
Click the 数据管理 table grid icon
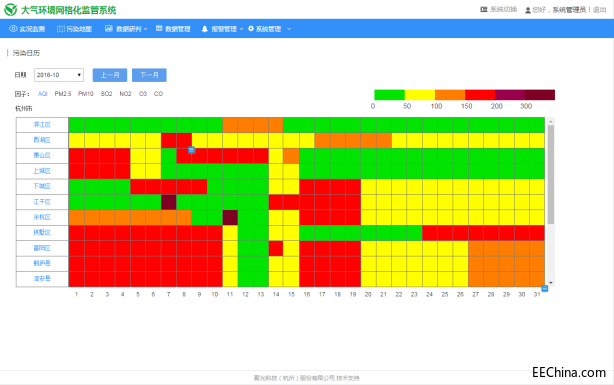coord(159,28)
